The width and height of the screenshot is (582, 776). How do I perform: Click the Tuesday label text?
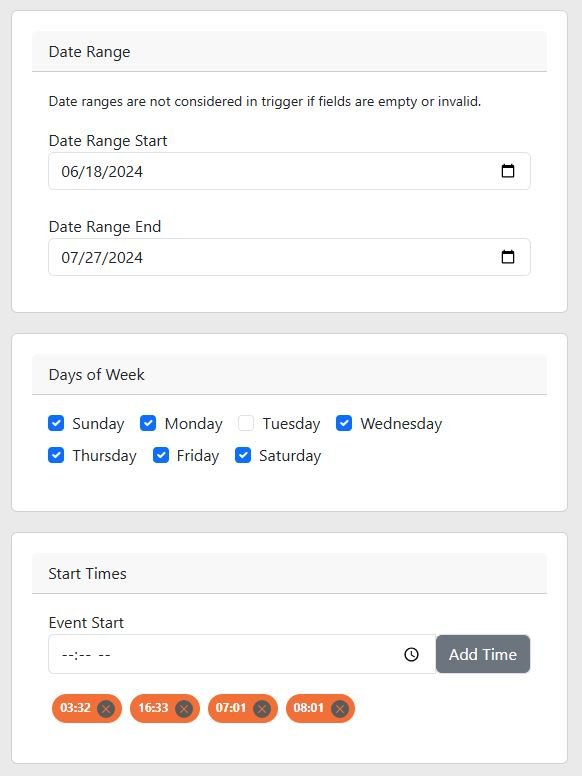(291, 424)
